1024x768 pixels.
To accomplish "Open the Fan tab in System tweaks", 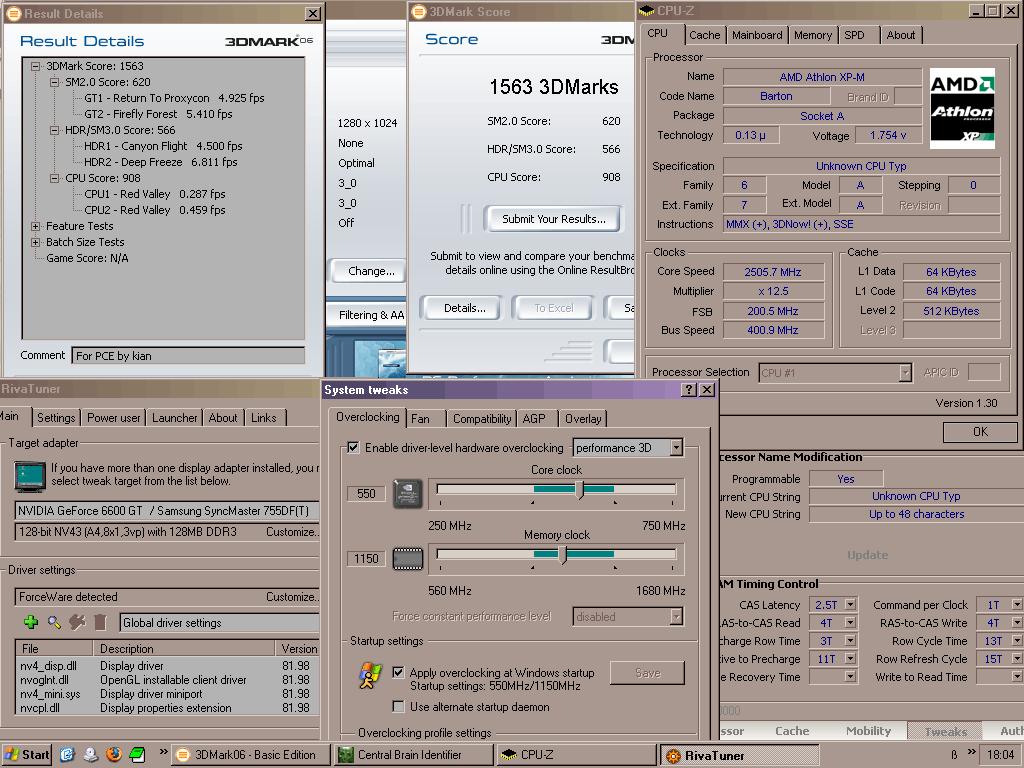I will tap(421, 419).
